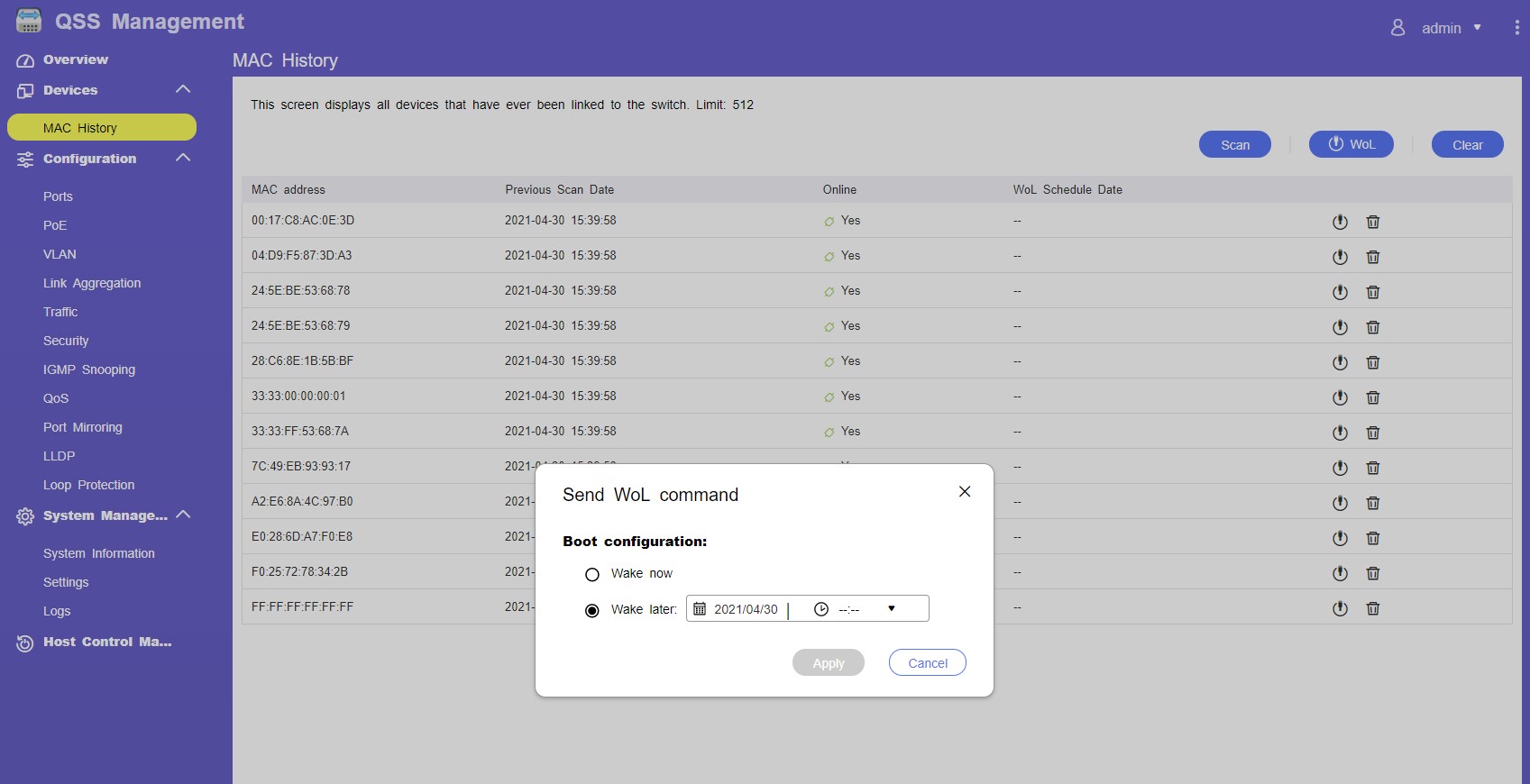The width and height of the screenshot is (1530, 784).
Task: Click trash icon for 33:33:00:00:00:01 row
Action: tap(1372, 397)
